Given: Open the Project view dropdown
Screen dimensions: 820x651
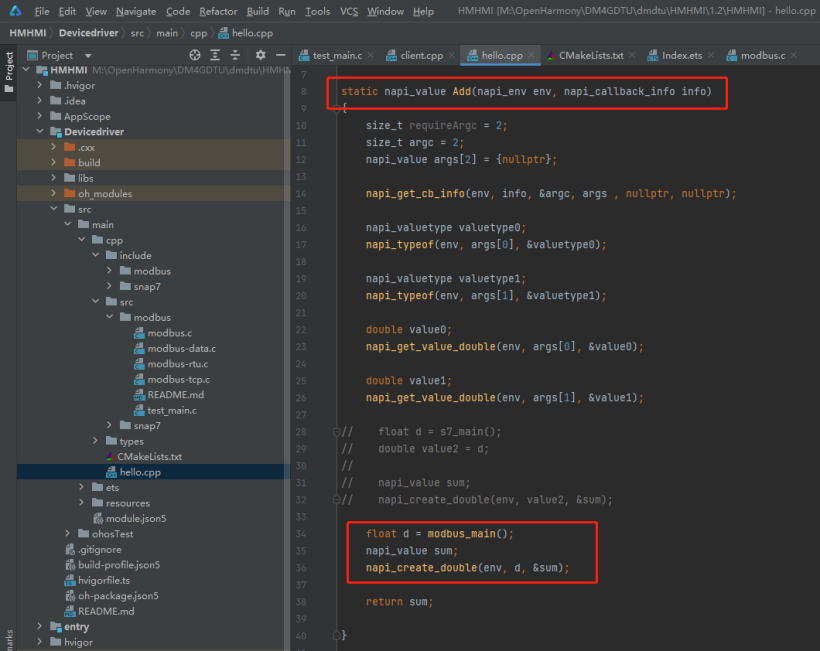Looking at the screenshot, I should coord(88,55).
